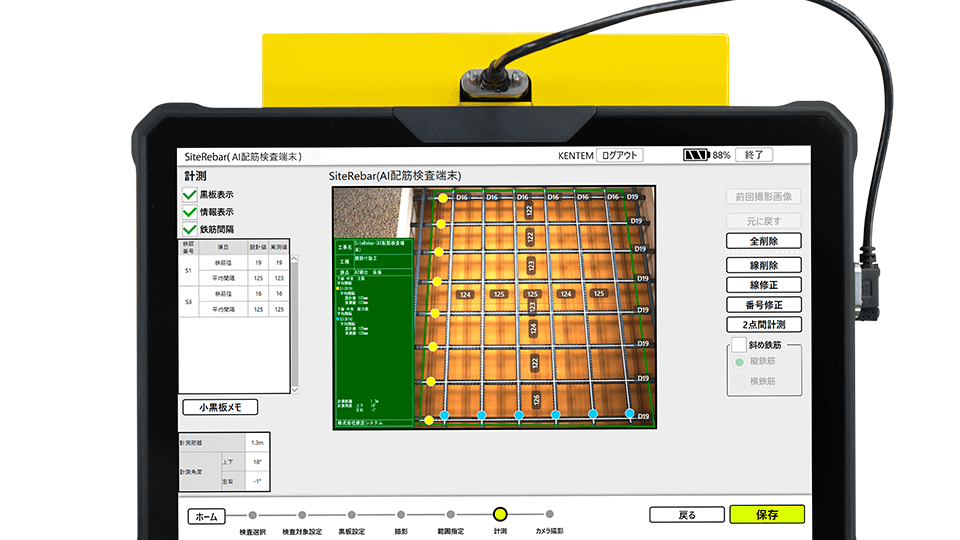Click the 実測値 column header
Image resolution: width=960 pixels, height=540 pixels.
(279, 247)
